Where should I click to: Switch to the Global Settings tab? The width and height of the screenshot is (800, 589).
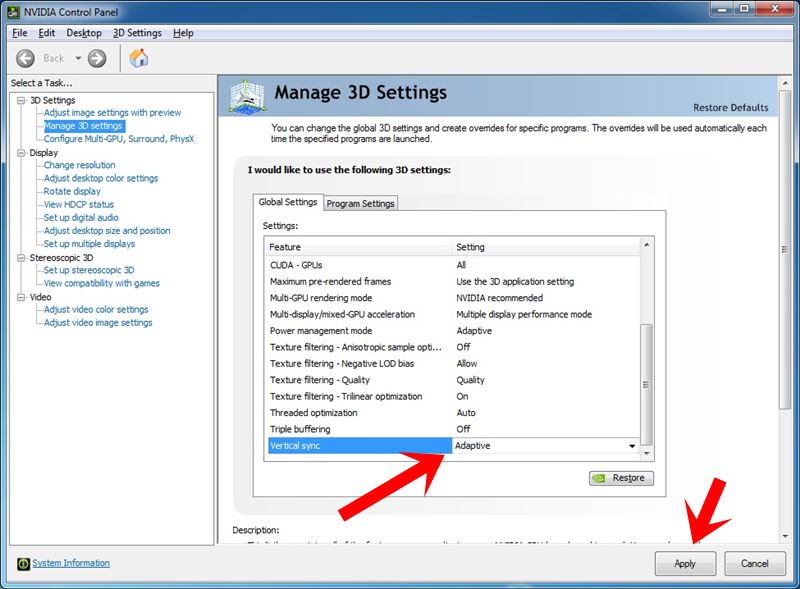pos(288,202)
